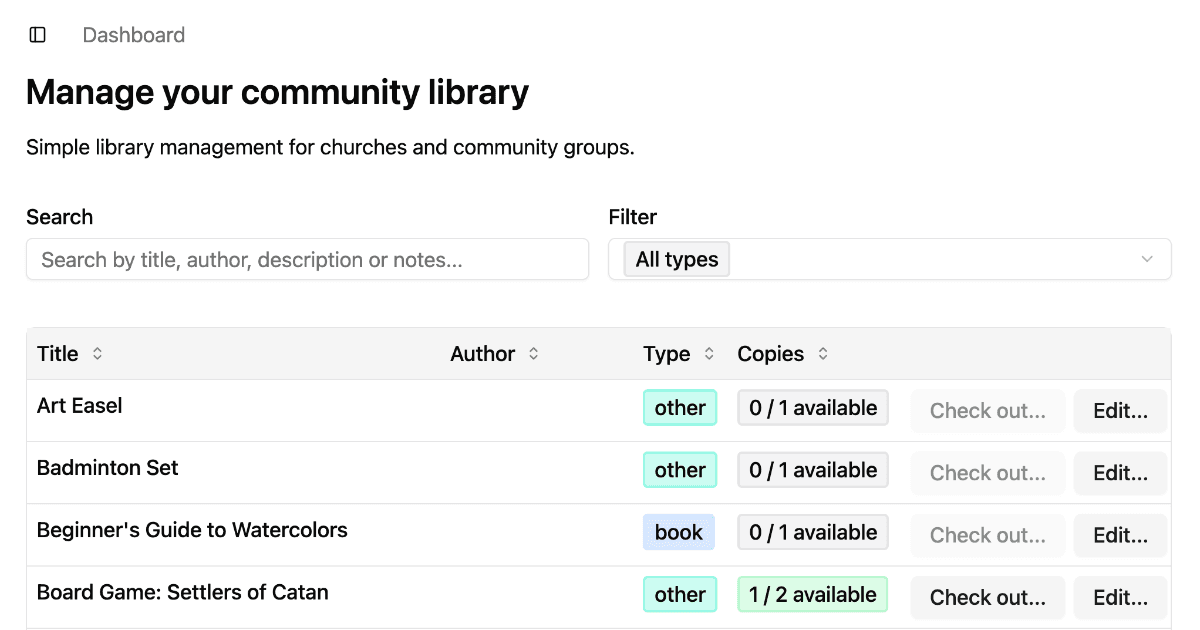
Task: Edit the Art Easel entry
Action: click(1120, 410)
